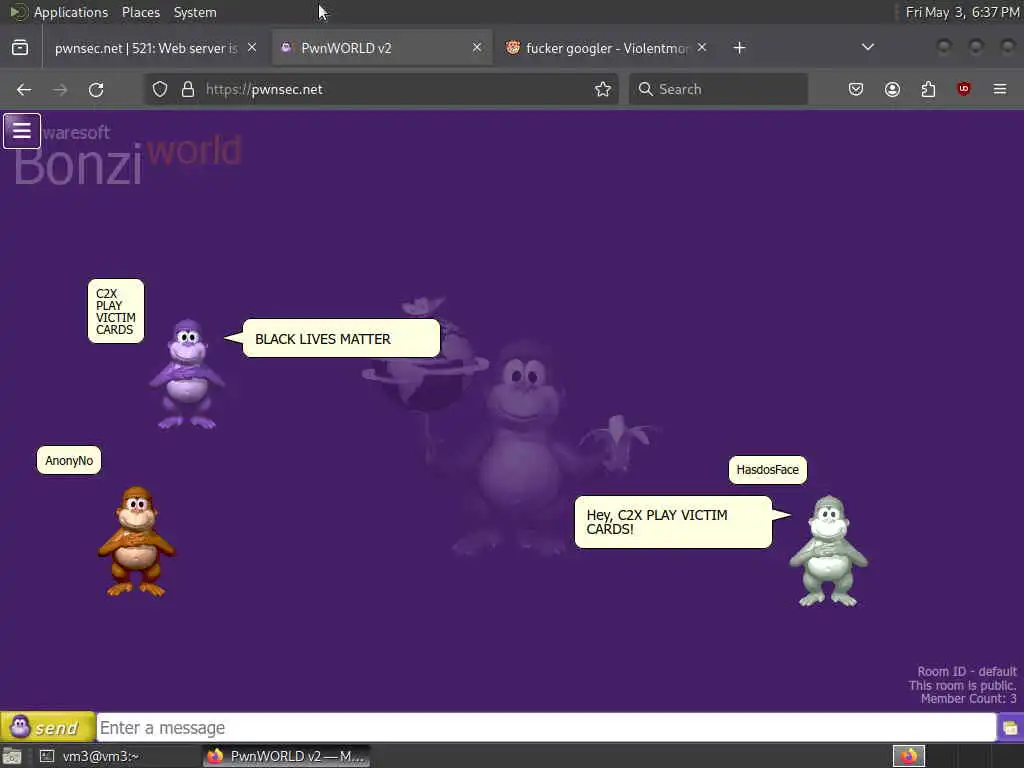This screenshot has height=768, width=1024.
Task: Click the Room ID - default text
Action: pos(967,671)
